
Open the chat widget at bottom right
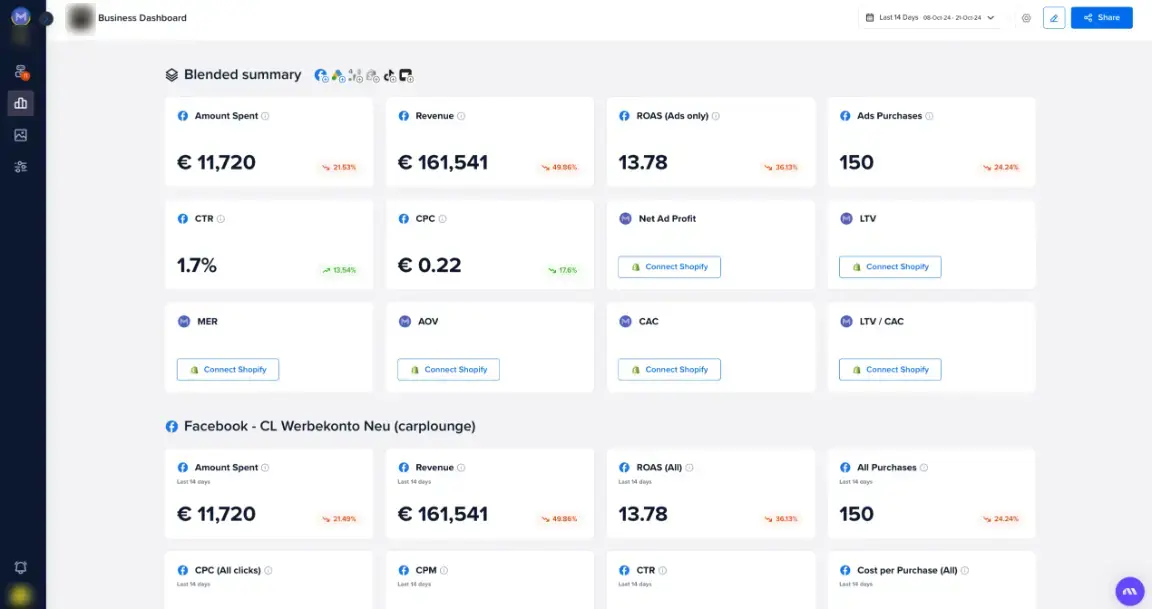click(1128, 590)
